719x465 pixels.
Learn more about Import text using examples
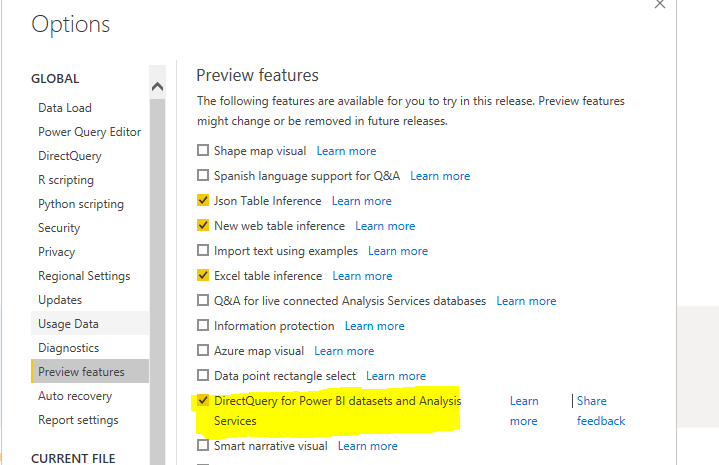pos(398,251)
